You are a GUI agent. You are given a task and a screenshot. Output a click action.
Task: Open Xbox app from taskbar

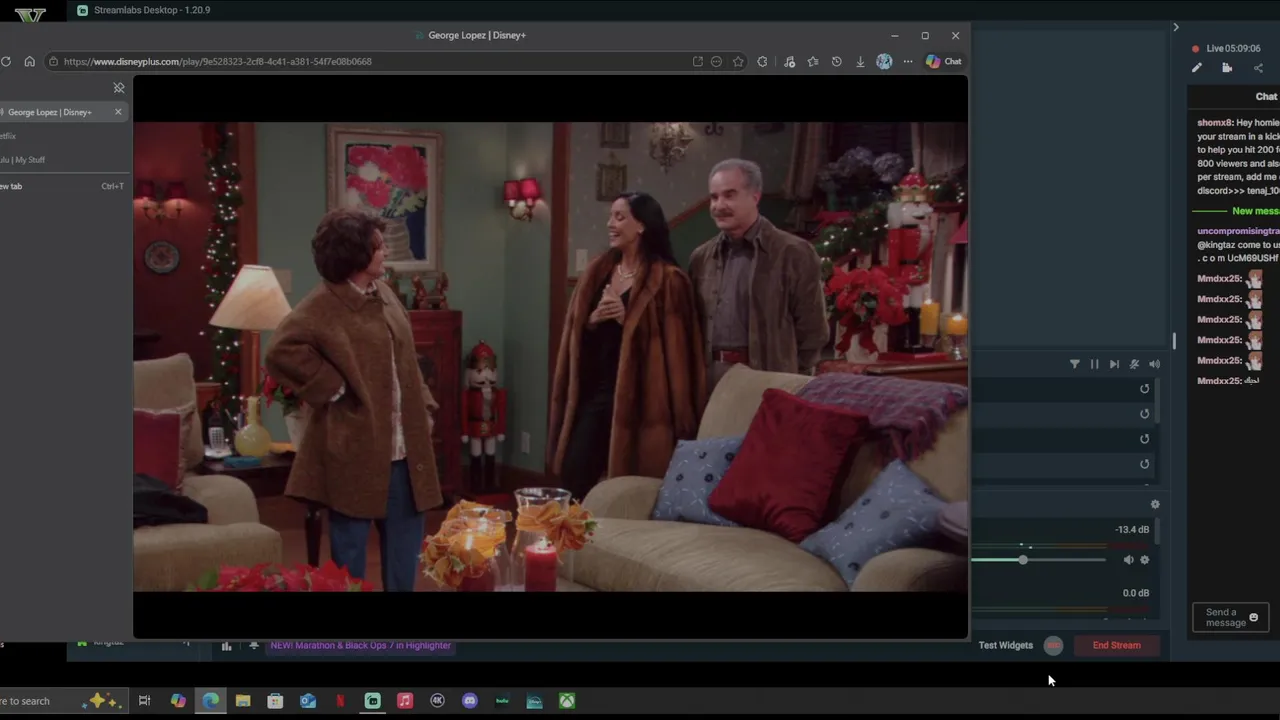pos(567,701)
